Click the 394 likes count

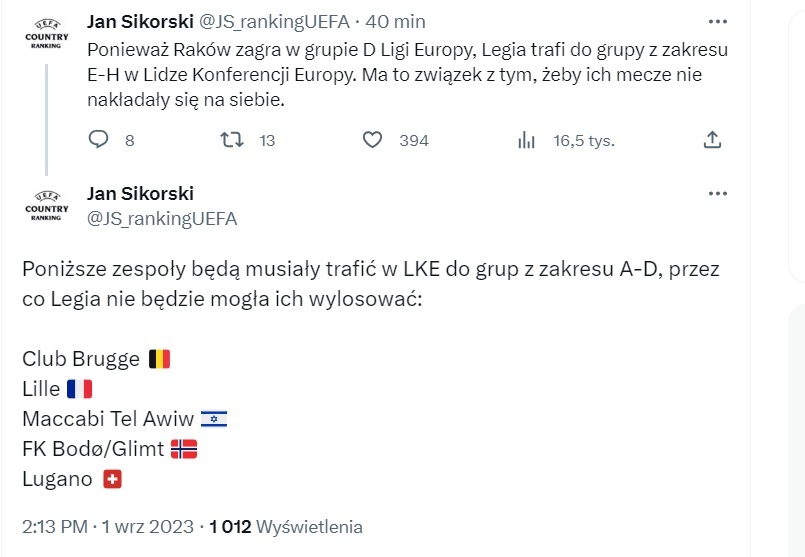(414, 141)
